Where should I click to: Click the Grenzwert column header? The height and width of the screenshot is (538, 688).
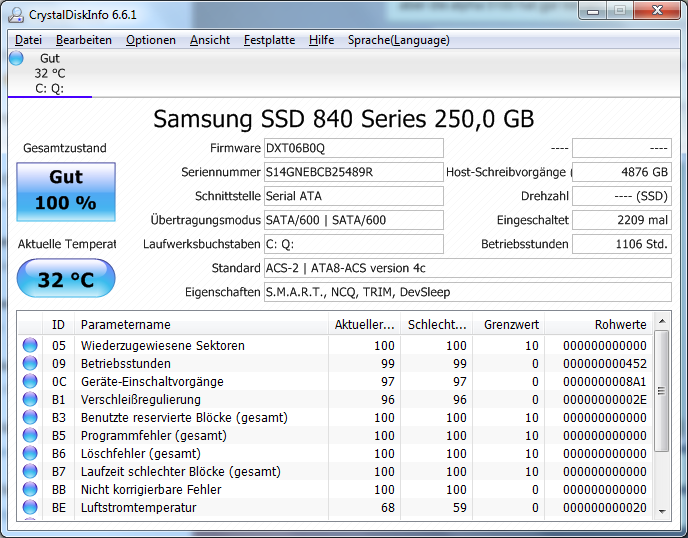tap(509, 324)
